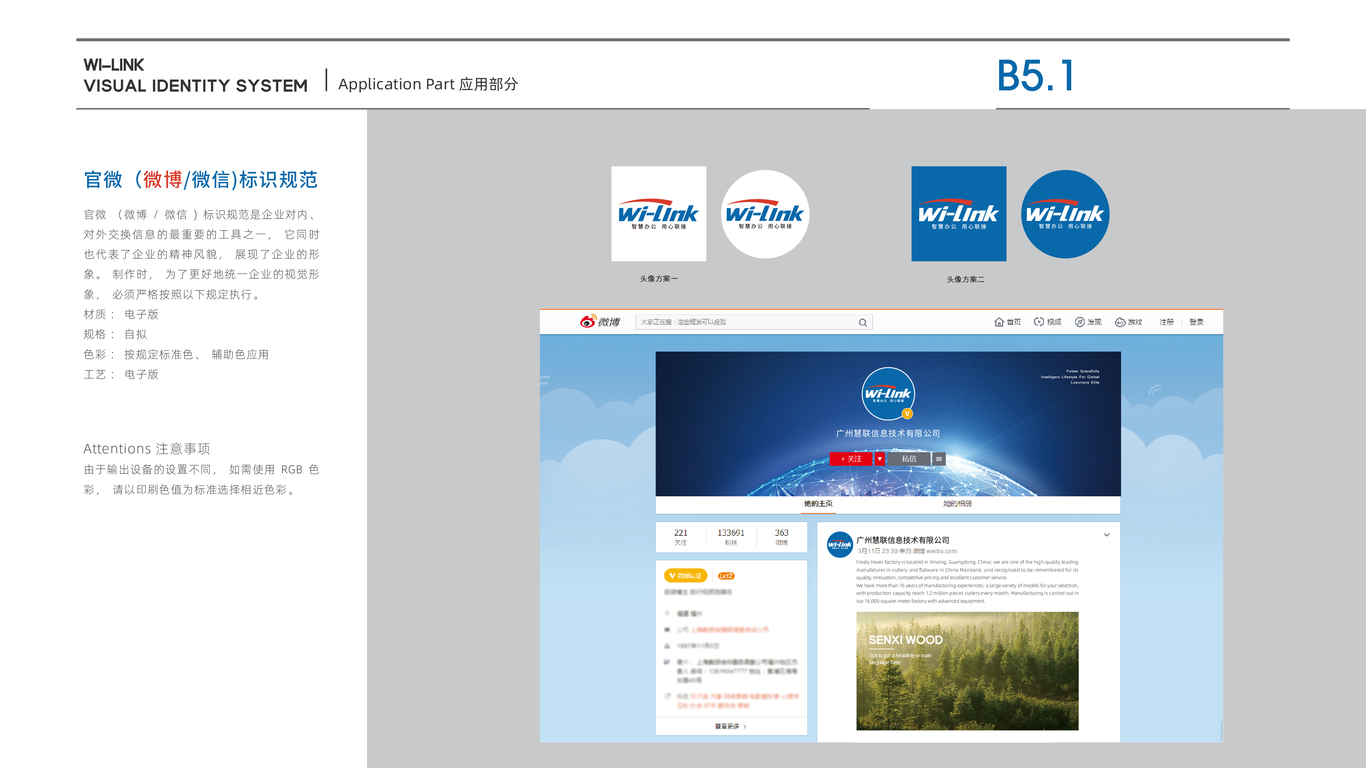1366x768 pixels.
Task: Open the 发现 discover nav item
Action: (1088, 322)
